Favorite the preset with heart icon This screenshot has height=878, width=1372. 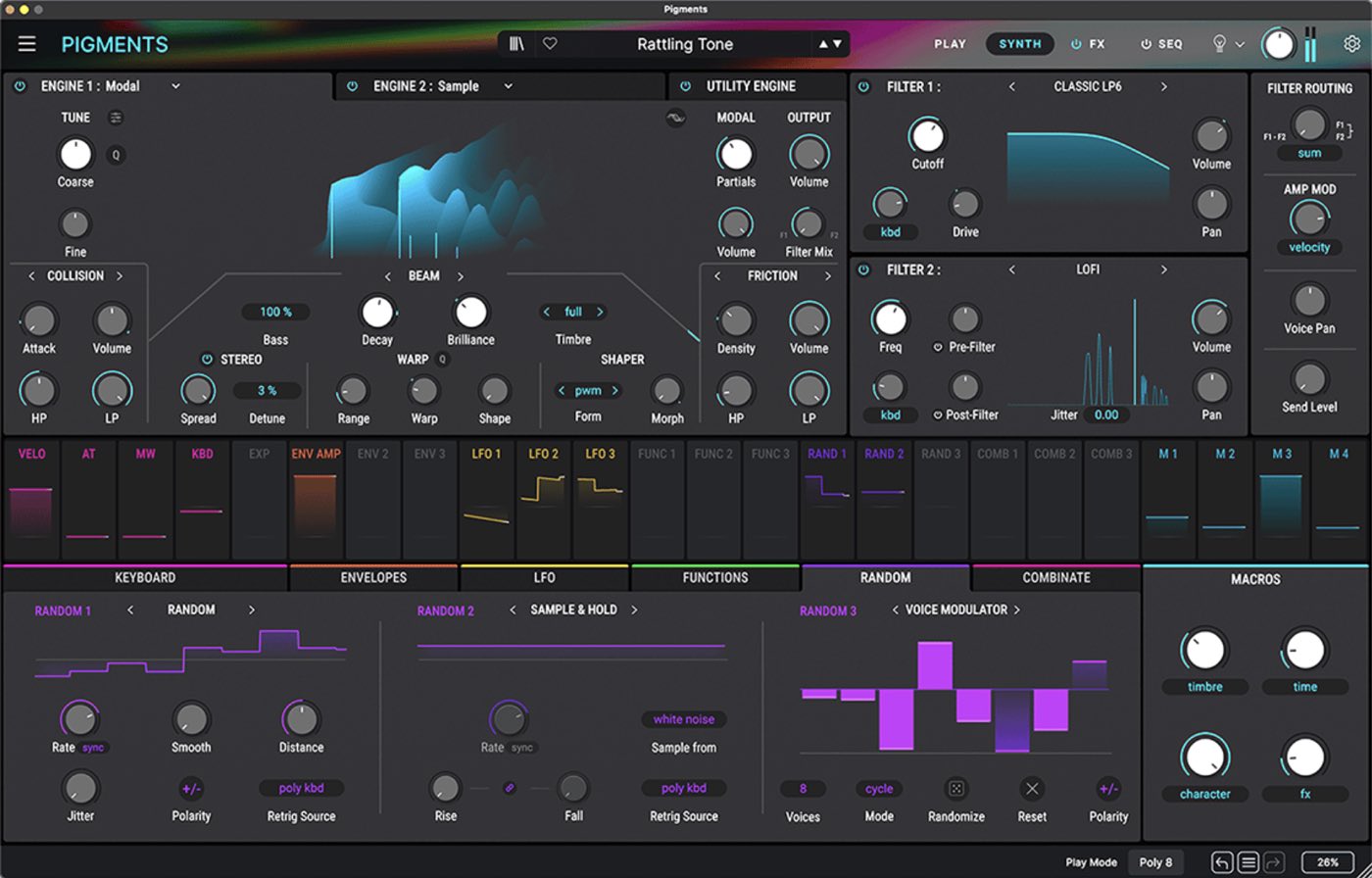pyautogui.click(x=550, y=44)
